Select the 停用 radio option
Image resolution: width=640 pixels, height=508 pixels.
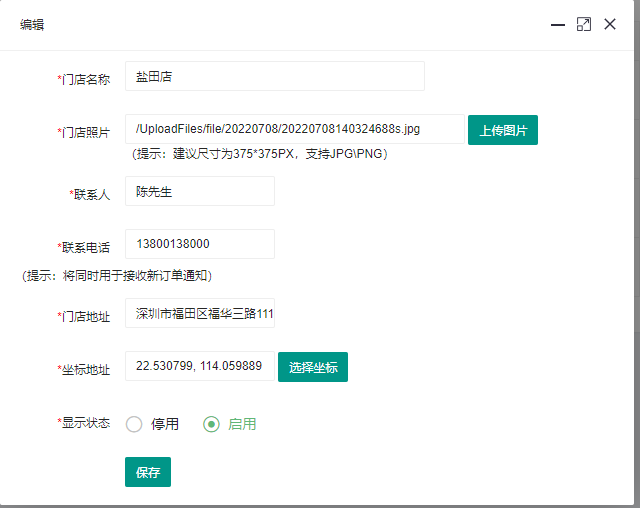tap(134, 424)
